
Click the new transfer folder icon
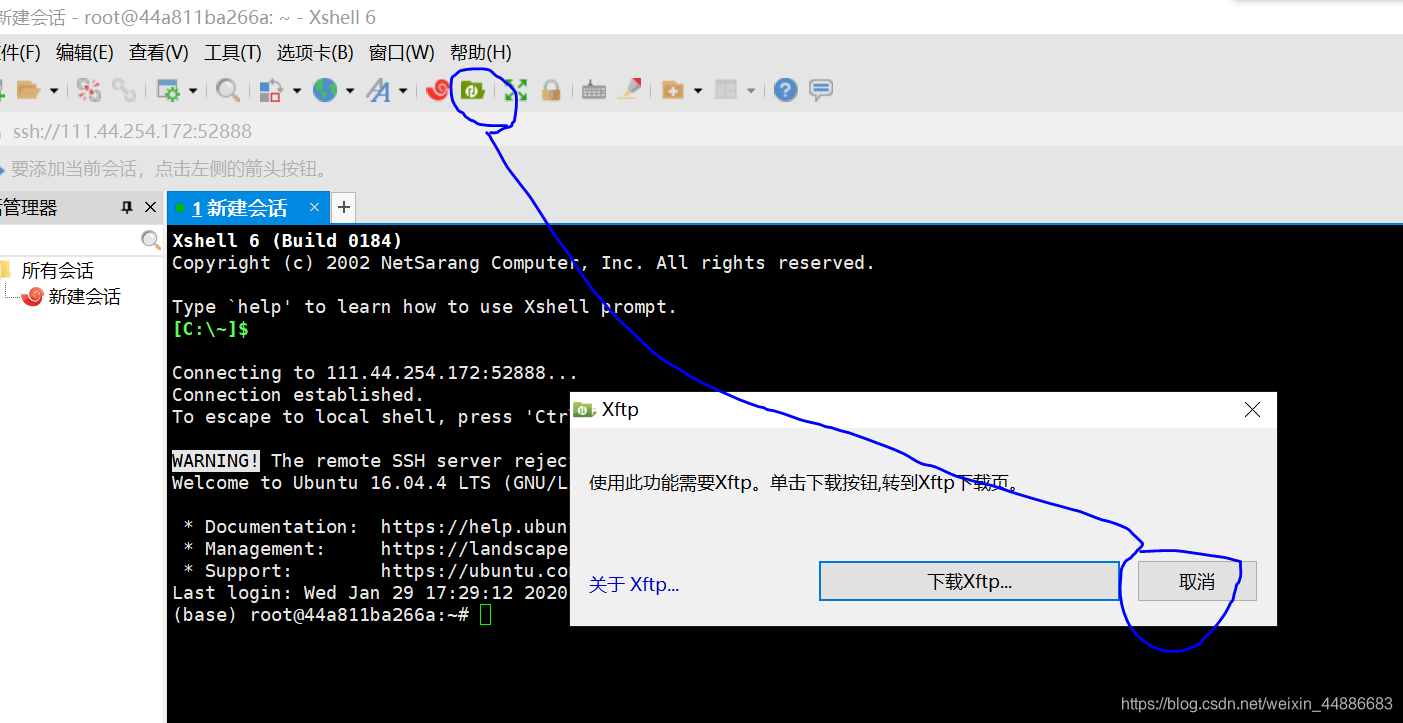(x=673, y=91)
